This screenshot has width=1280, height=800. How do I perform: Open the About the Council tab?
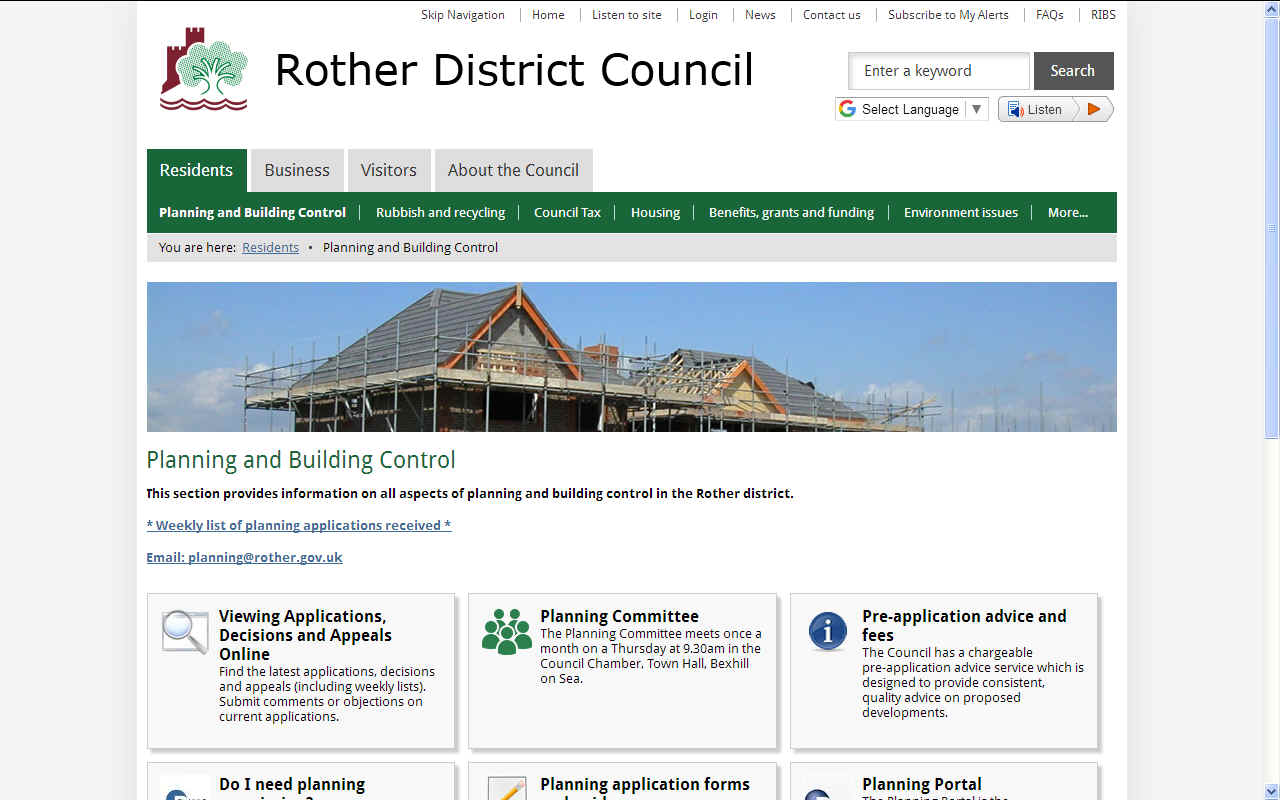point(513,170)
